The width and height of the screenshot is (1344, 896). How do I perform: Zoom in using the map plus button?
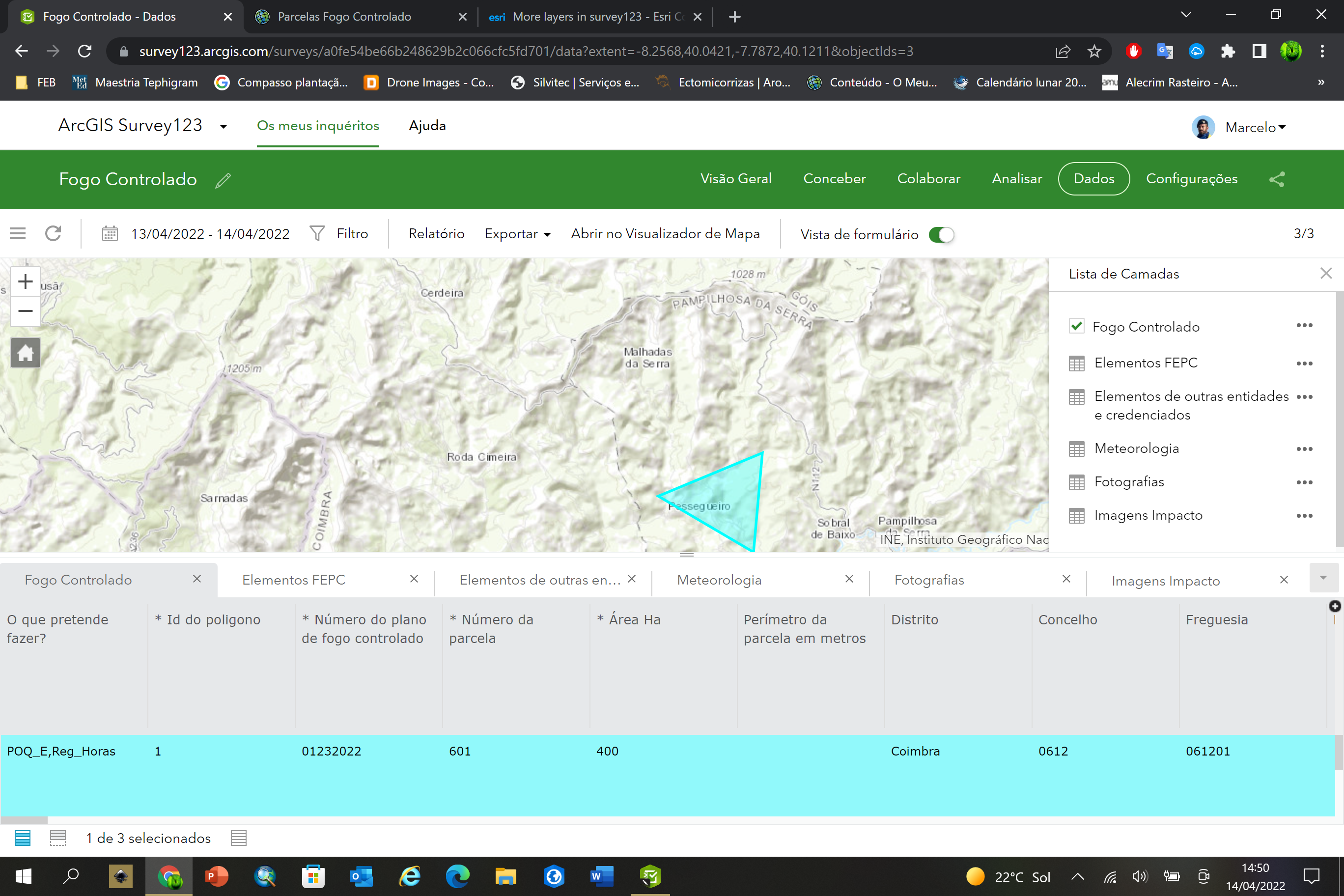(25, 280)
